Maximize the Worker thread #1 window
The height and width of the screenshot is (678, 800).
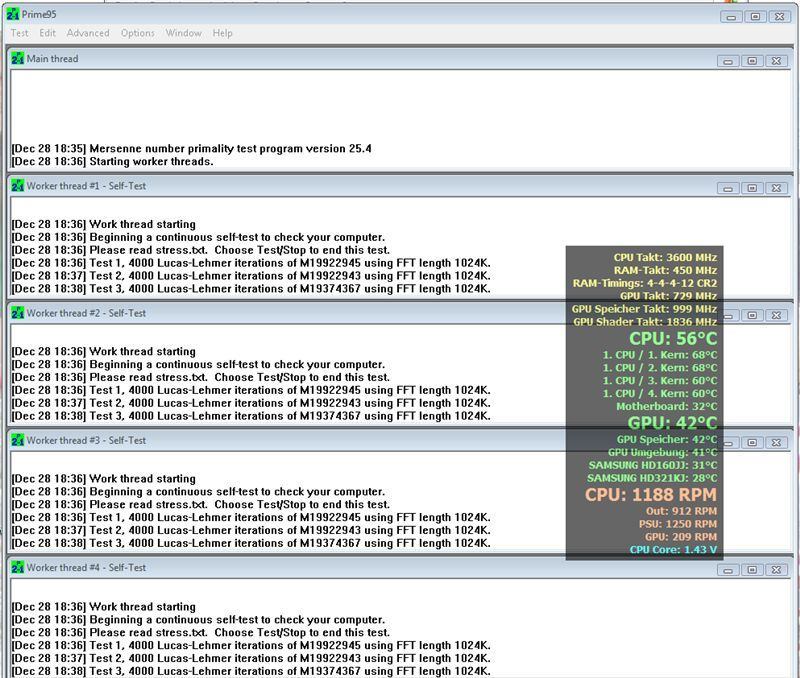[752, 188]
